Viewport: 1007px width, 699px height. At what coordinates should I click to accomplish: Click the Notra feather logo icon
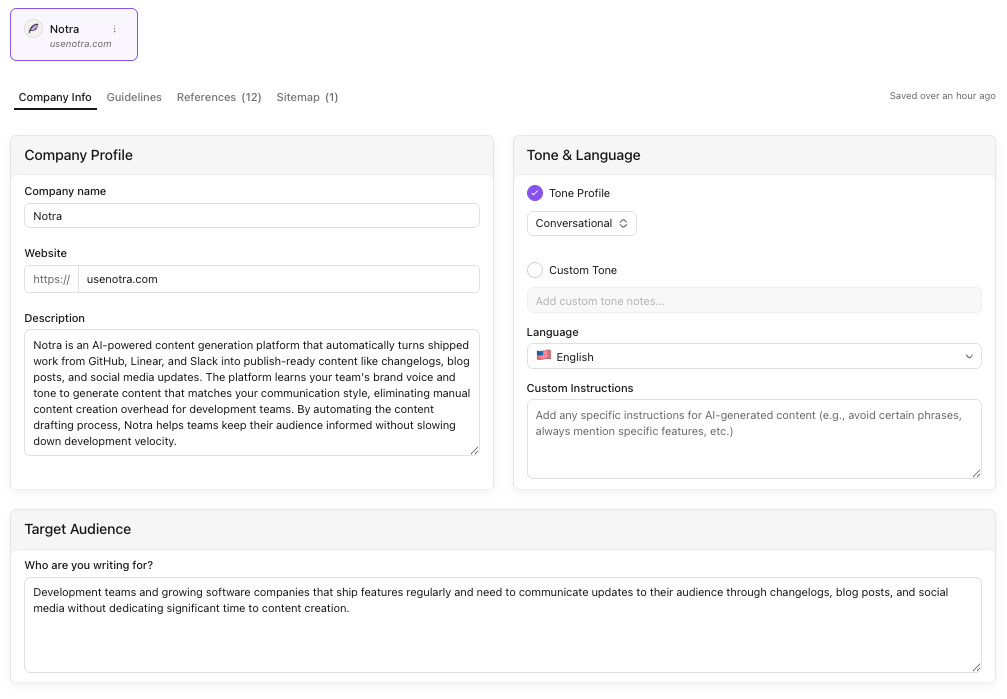coord(33,29)
